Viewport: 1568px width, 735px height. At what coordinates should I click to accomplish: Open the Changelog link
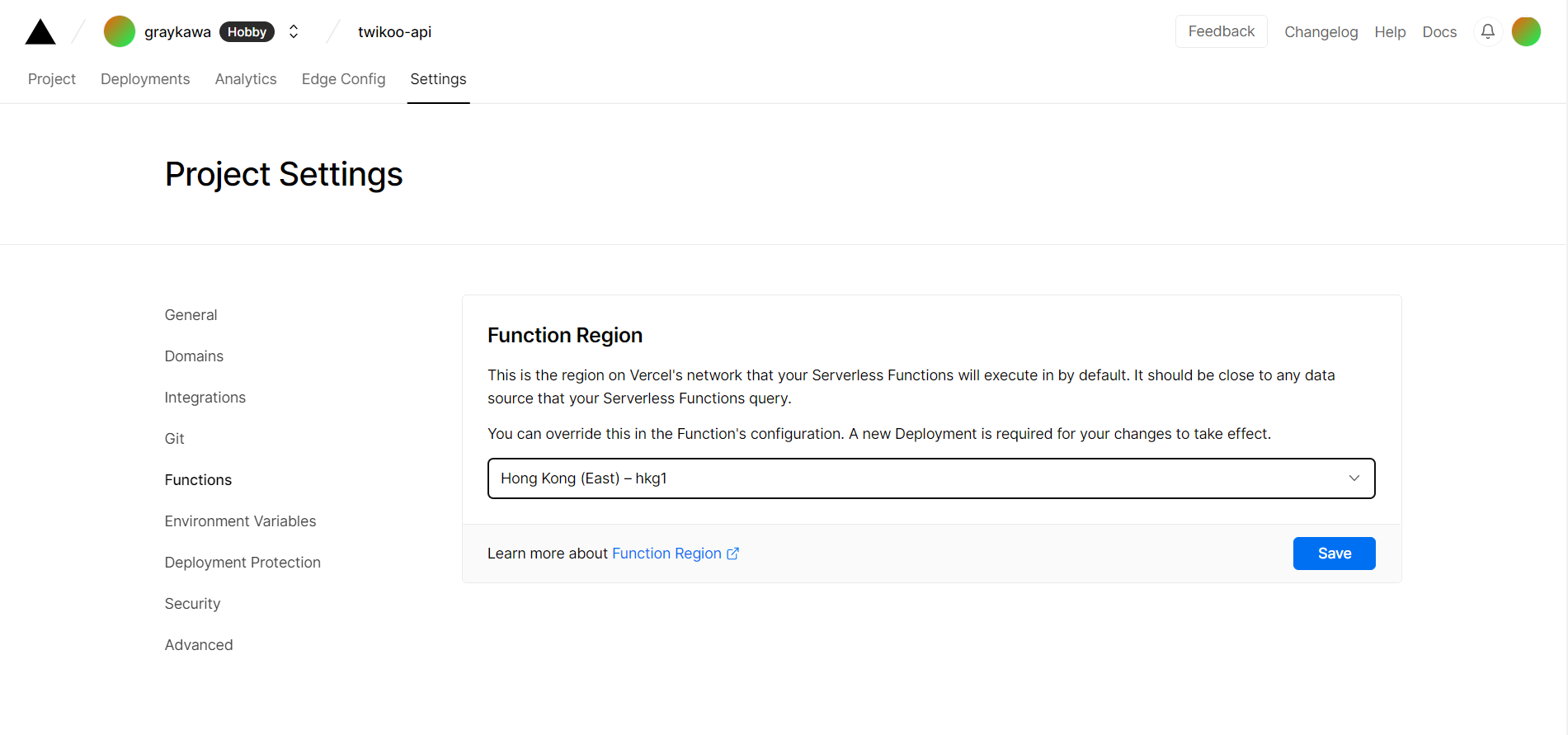[x=1321, y=32]
